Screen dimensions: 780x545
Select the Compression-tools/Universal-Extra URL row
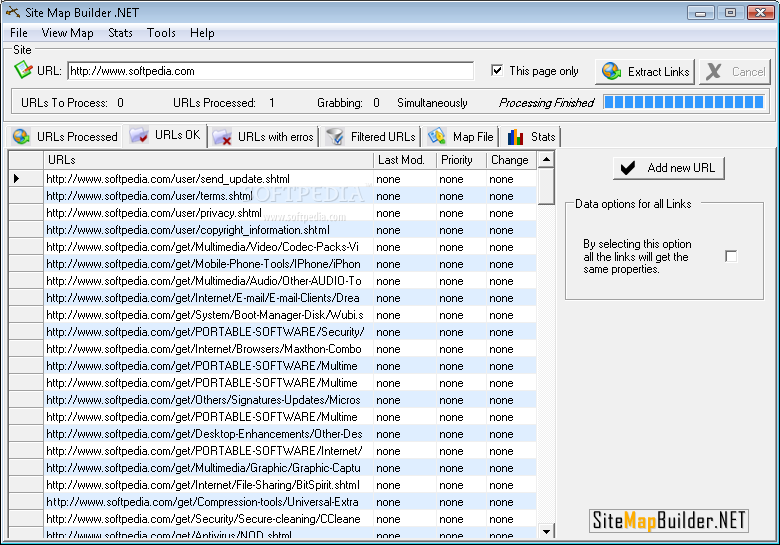pyautogui.click(x=290, y=502)
